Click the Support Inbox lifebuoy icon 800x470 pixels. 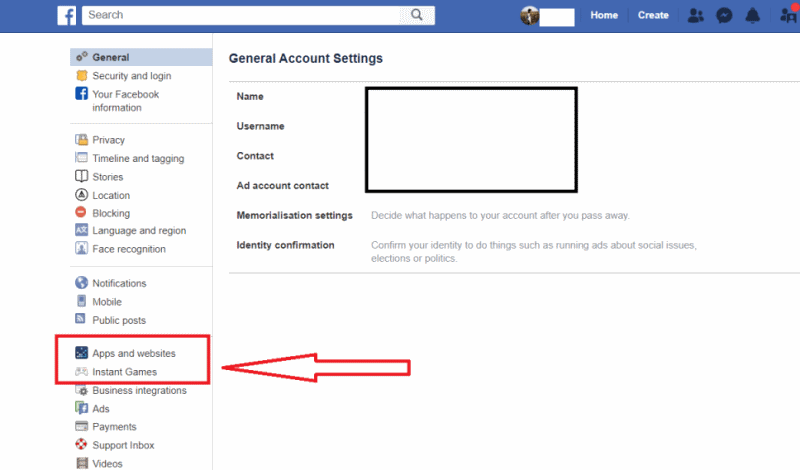click(82, 444)
